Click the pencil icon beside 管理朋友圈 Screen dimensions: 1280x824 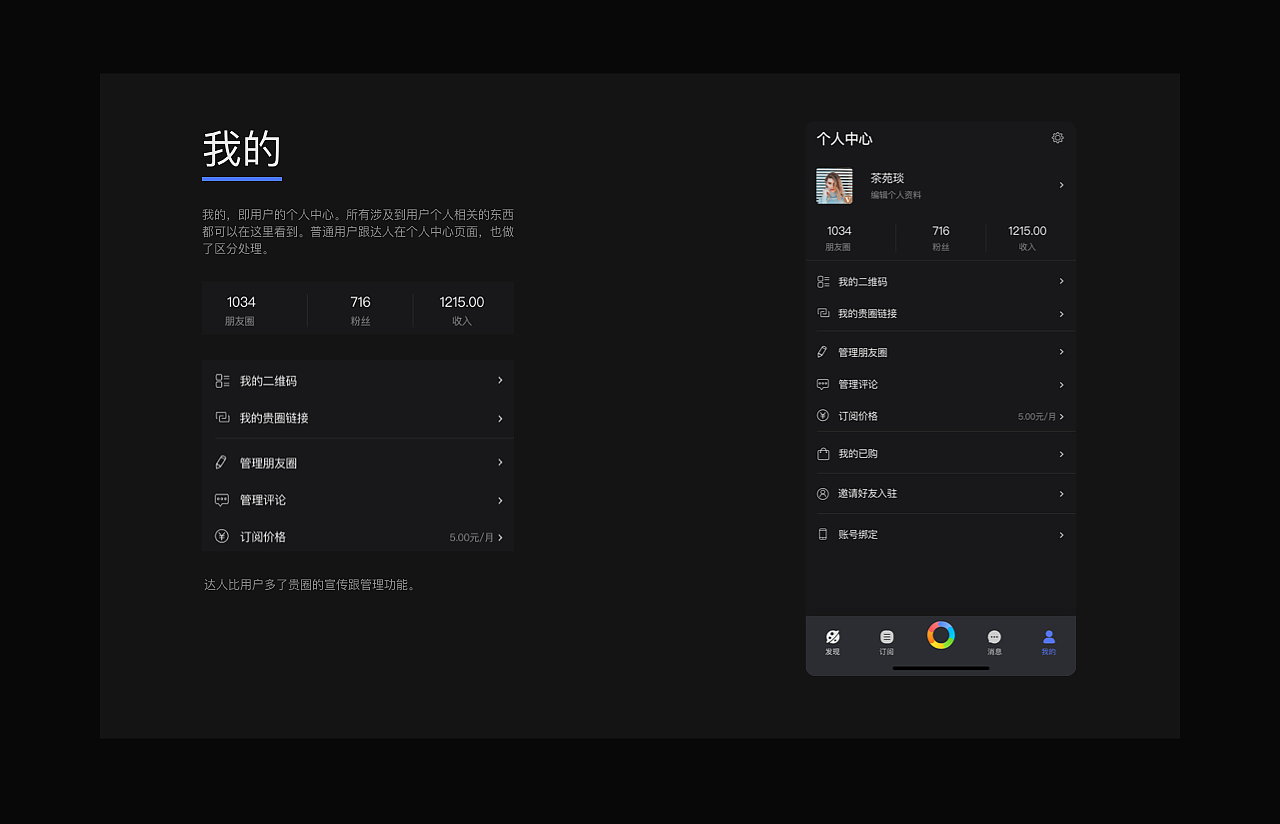(822, 351)
